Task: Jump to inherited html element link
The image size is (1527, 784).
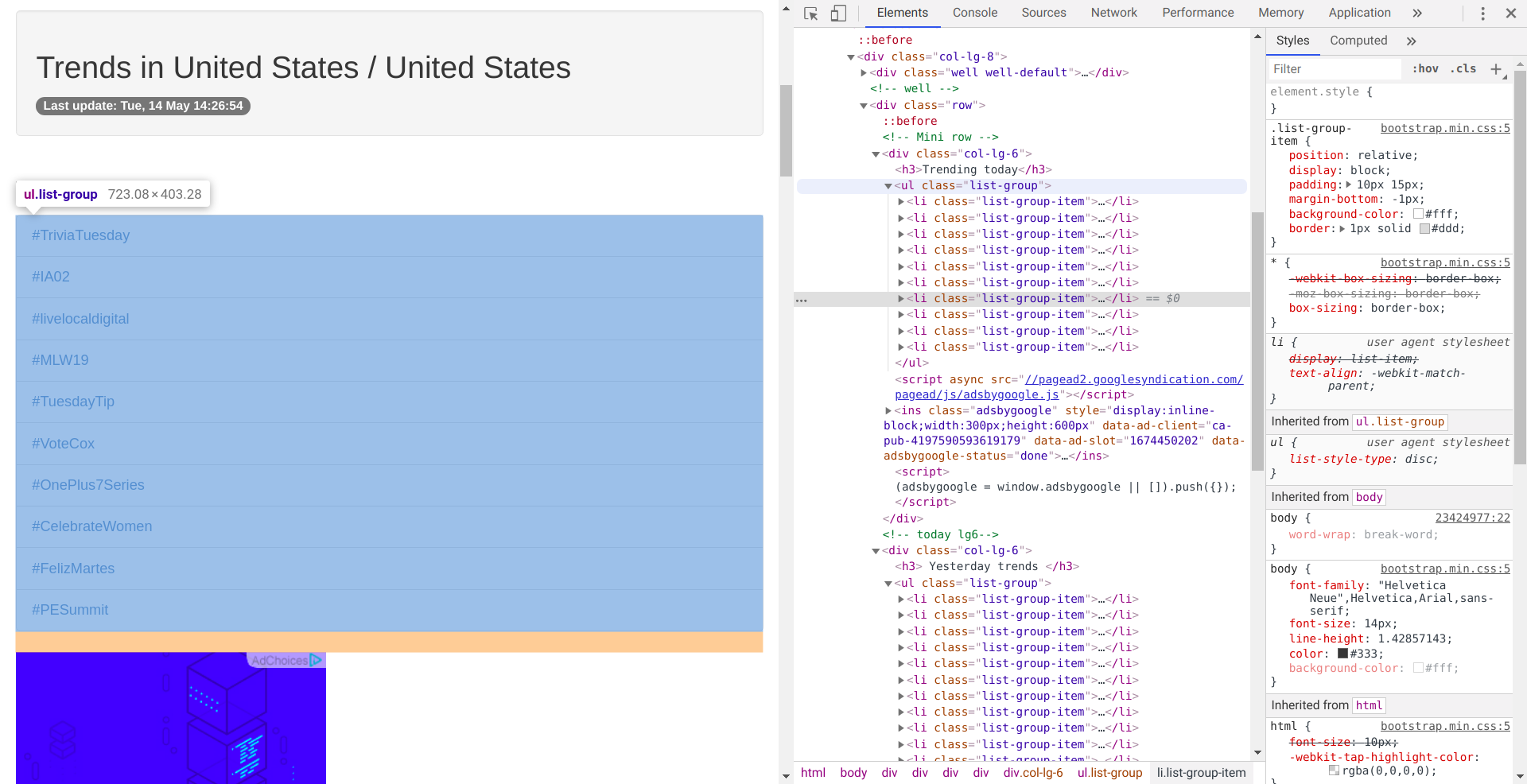Action: [1369, 705]
